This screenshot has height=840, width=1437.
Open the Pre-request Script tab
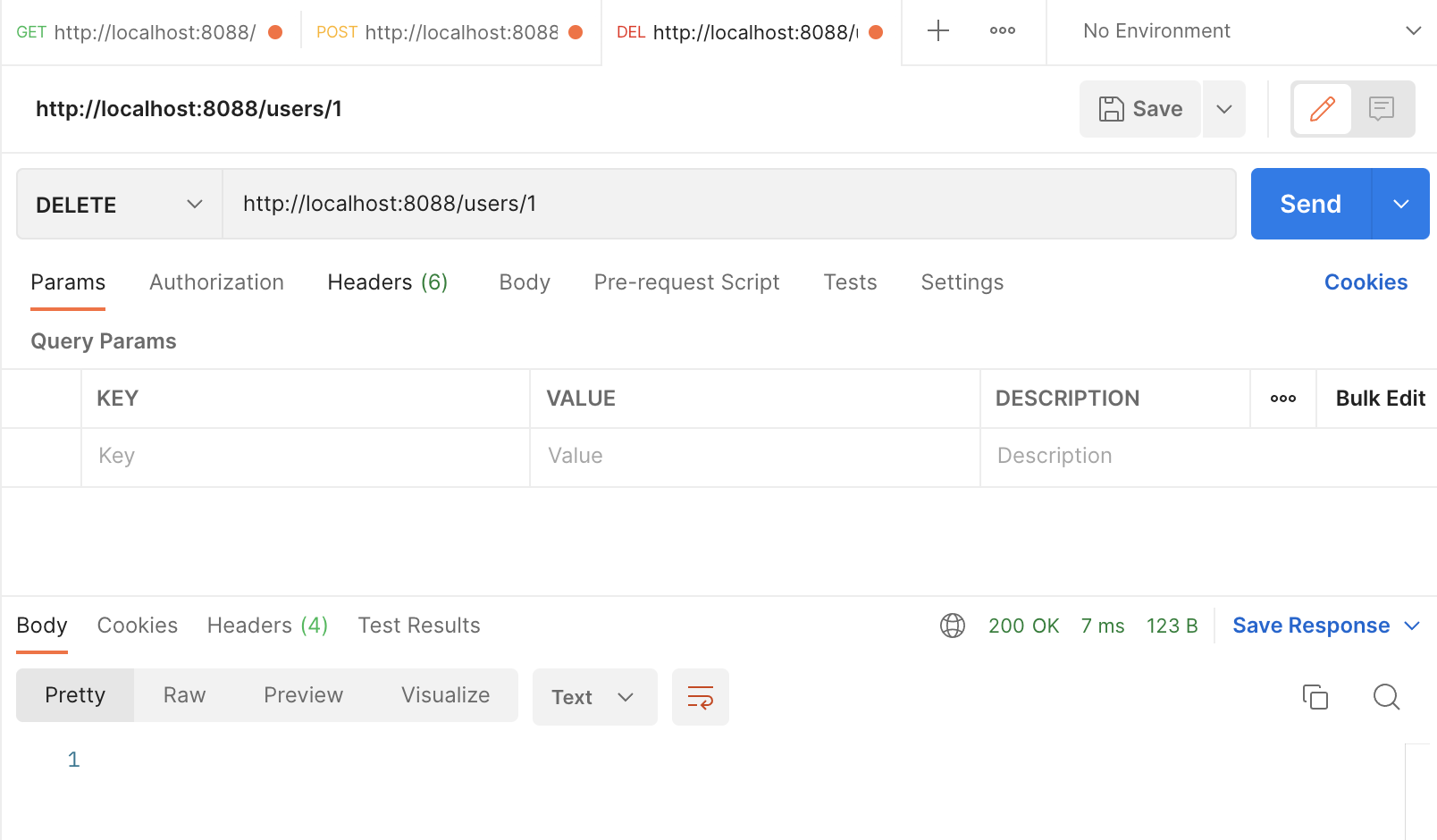686,282
